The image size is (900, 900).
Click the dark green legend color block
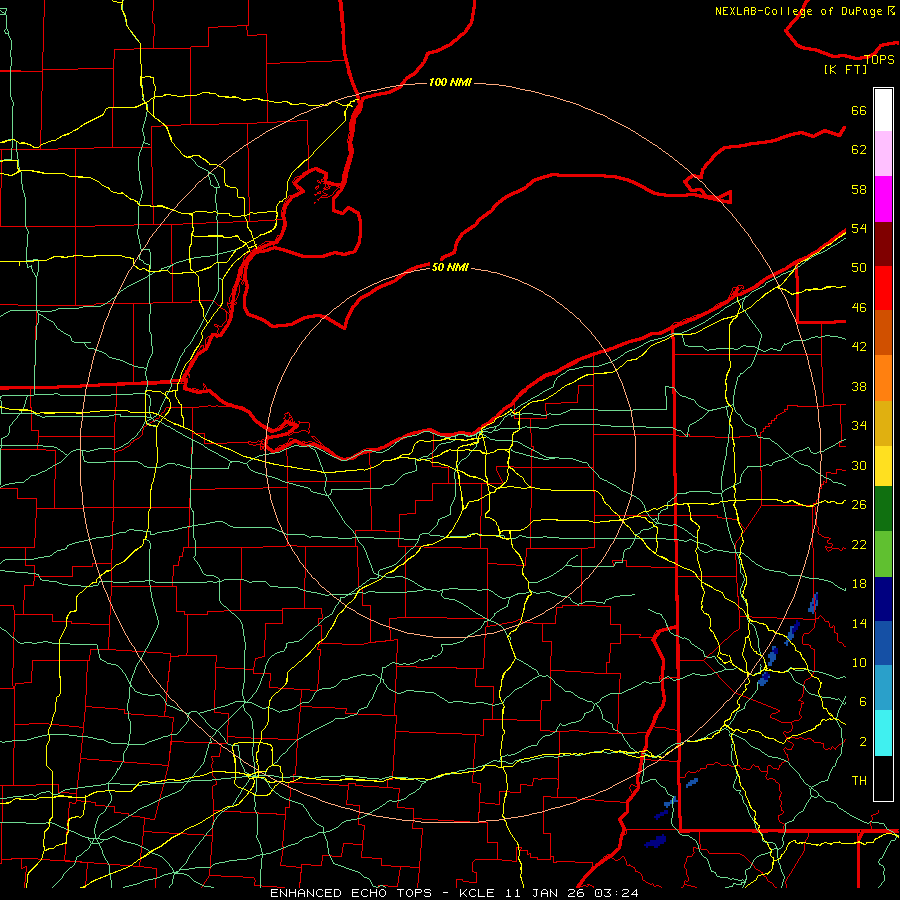pos(883,508)
